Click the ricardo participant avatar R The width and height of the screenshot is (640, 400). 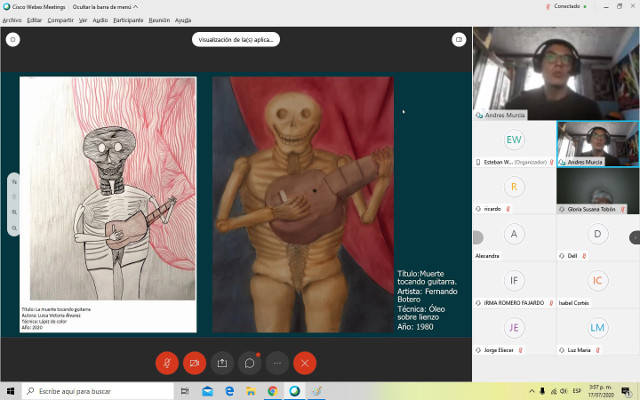(x=514, y=187)
